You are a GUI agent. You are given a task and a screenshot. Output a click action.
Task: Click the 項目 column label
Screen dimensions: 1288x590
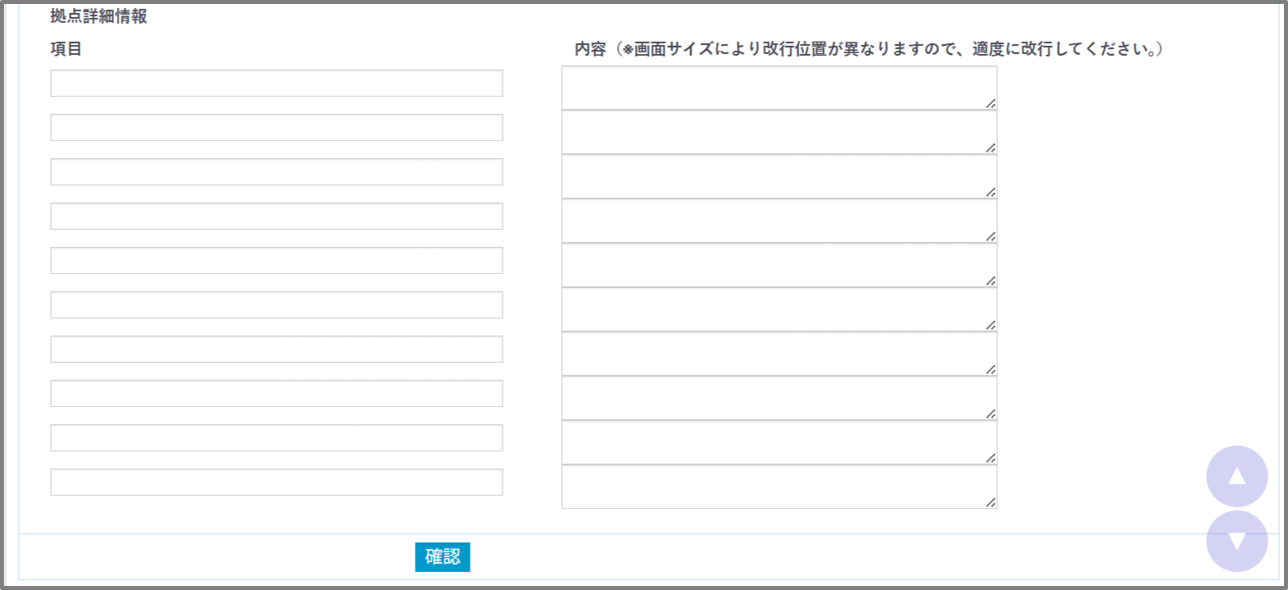66,48
